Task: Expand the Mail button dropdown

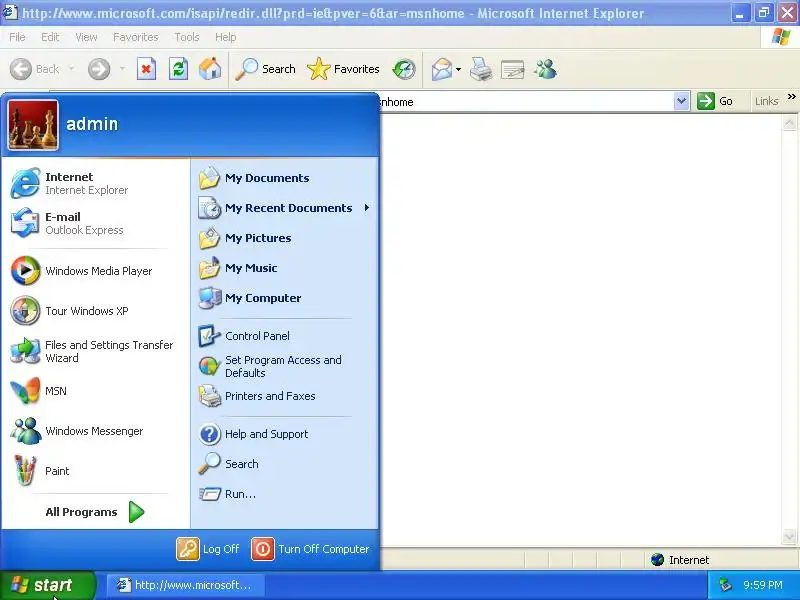Action: point(458,69)
